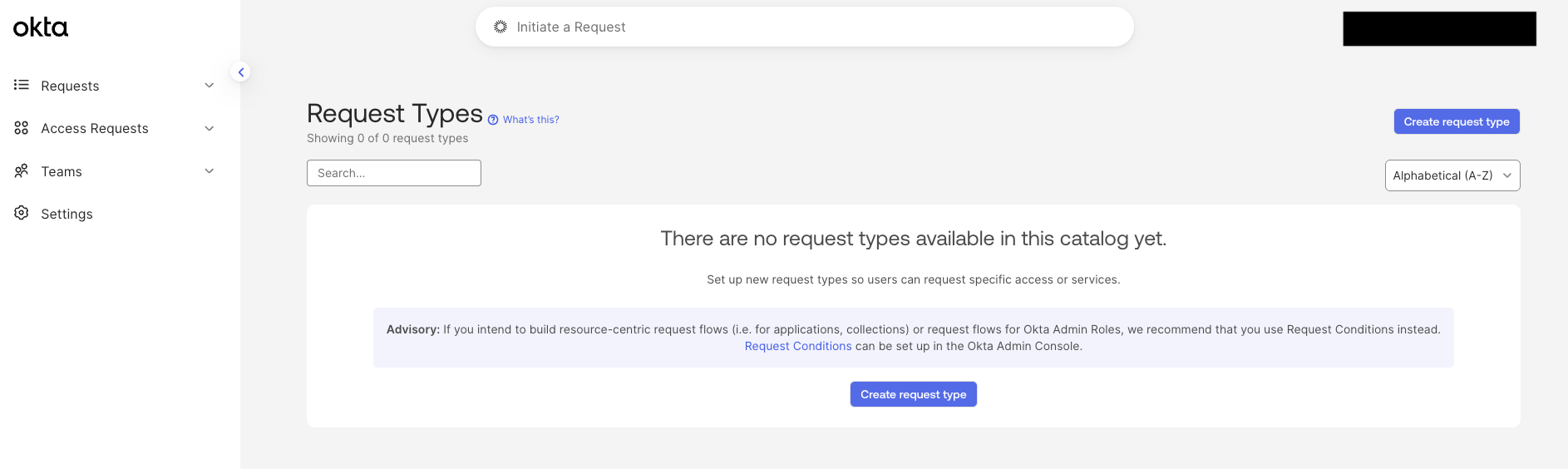Open the Request Conditions link
This screenshot has width=1568, height=469.
click(797, 346)
